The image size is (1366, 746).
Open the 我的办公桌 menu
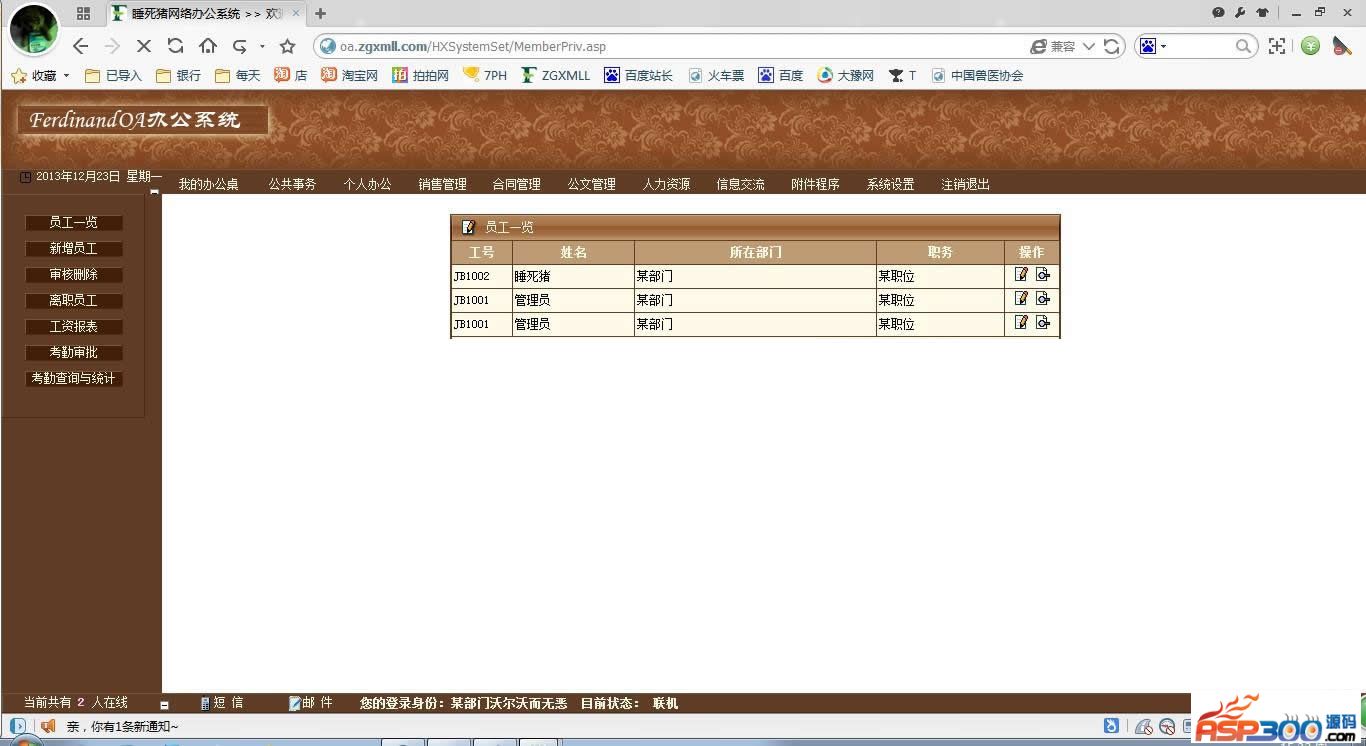(x=208, y=184)
